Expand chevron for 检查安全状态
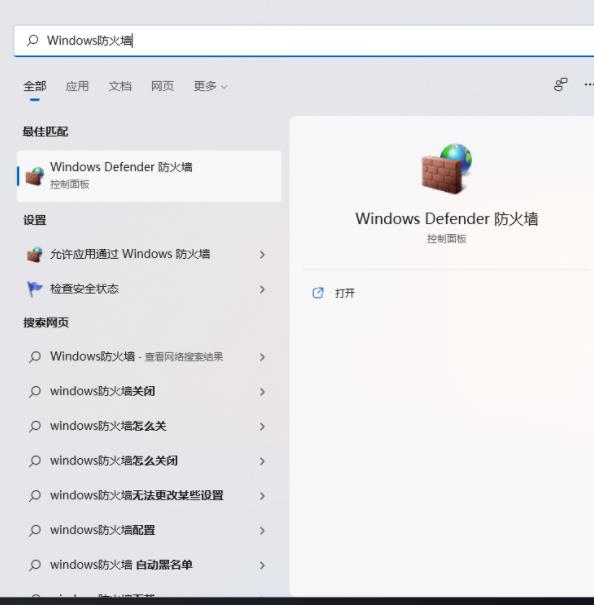The width and height of the screenshot is (594, 605). [262, 289]
